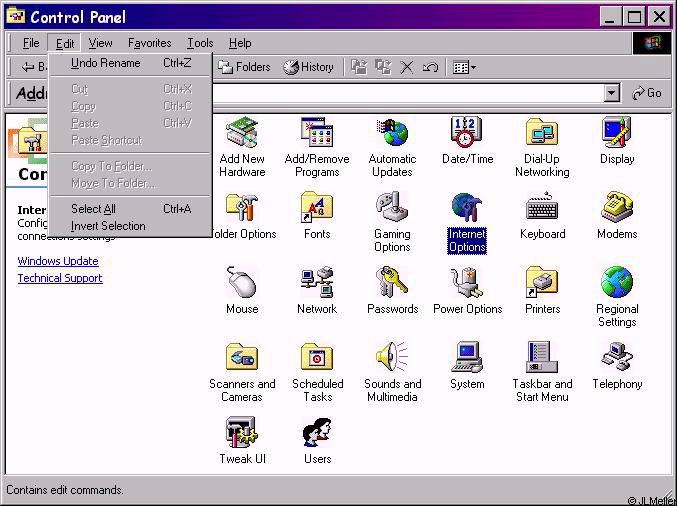Click the Regional Settings icon
The height and width of the screenshot is (506, 677).
[x=617, y=282]
